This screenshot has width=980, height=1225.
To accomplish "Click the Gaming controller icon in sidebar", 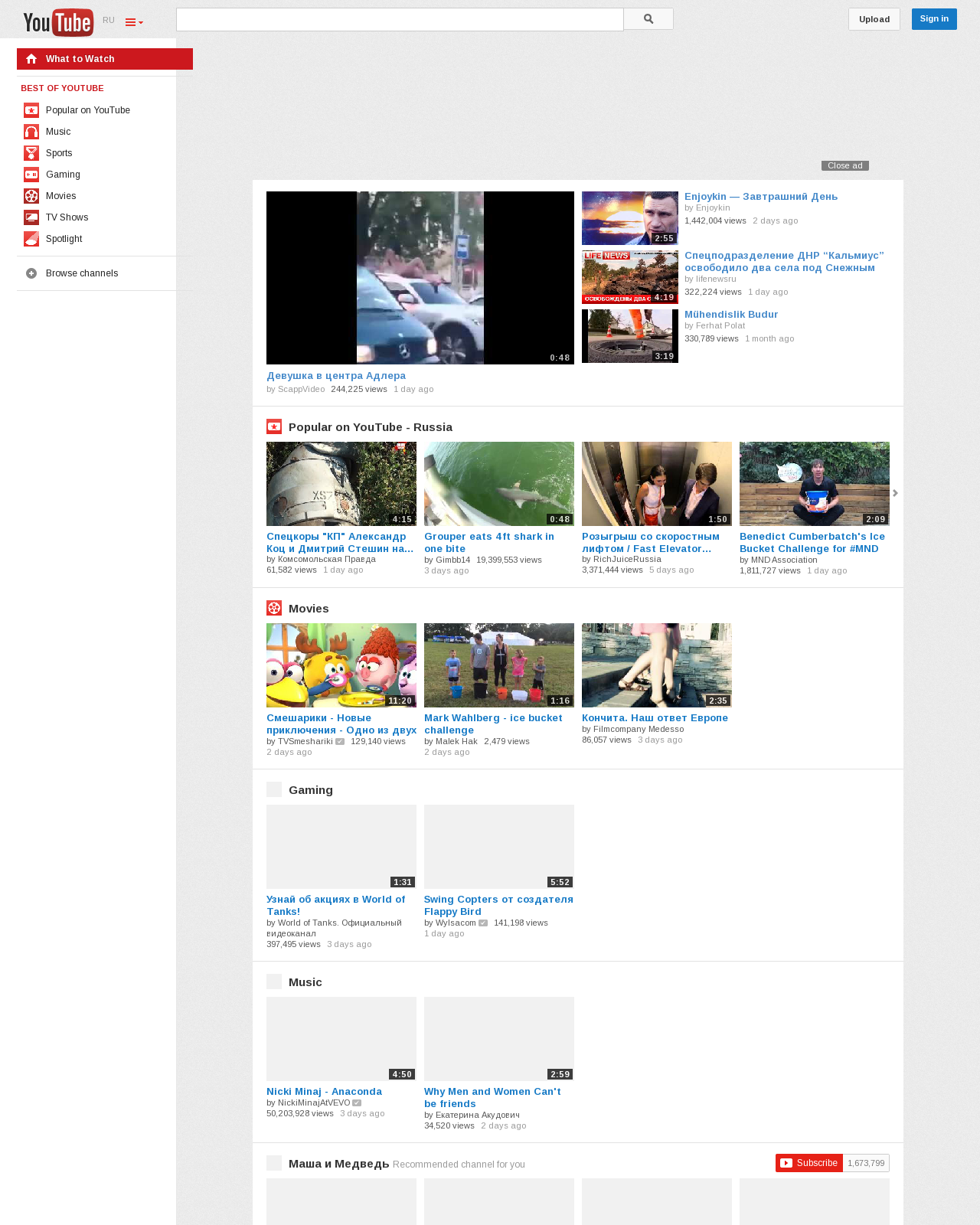I will [31, 175].
